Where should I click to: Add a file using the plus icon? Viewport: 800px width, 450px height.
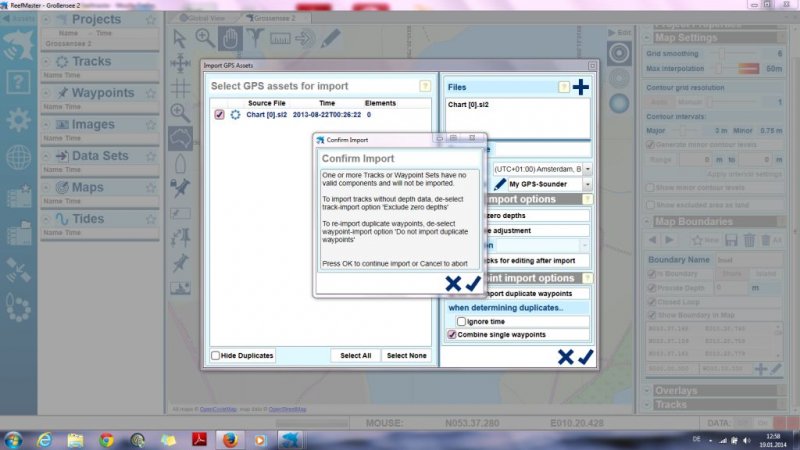tap(580, 88)
